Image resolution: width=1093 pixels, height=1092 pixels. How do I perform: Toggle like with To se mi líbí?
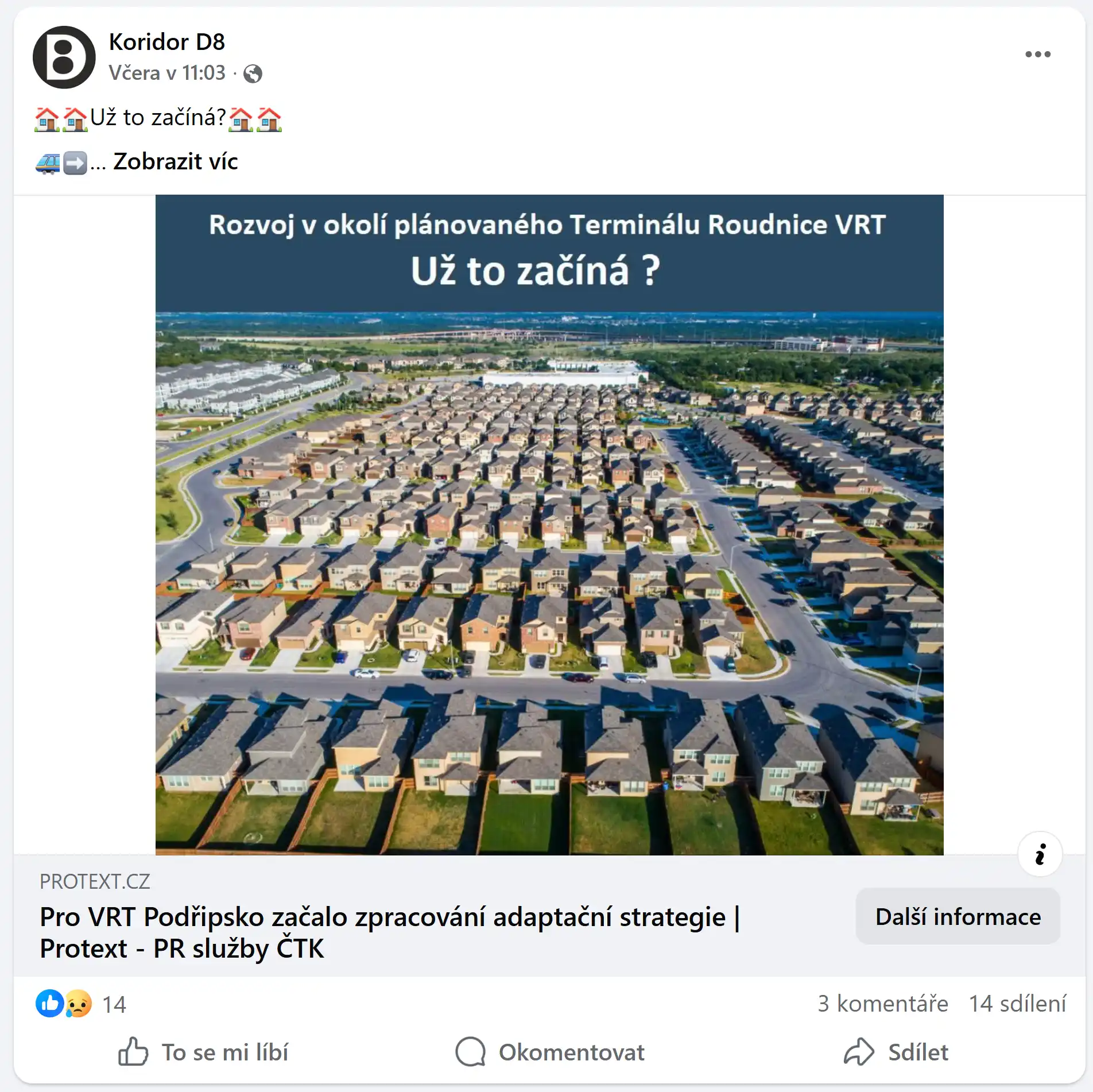click(x=203, y=1052)
